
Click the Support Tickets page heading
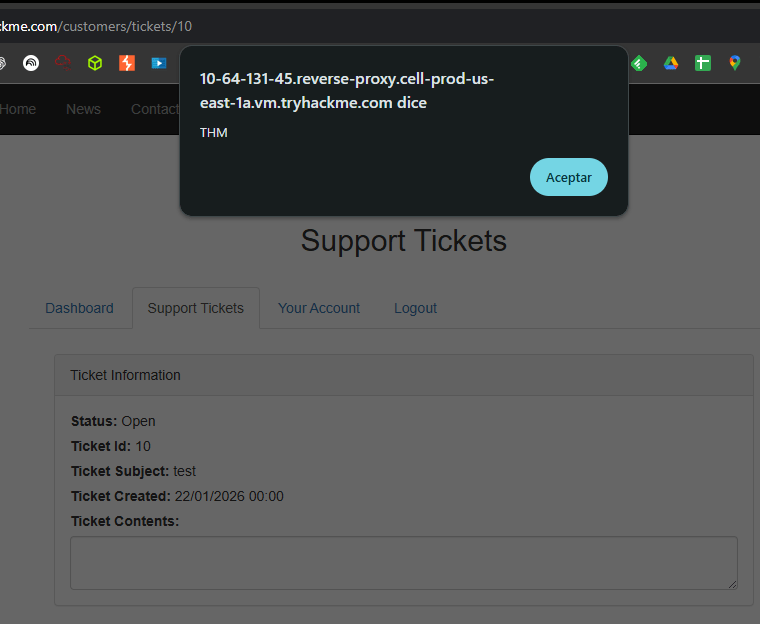click(x=404, y=240)
